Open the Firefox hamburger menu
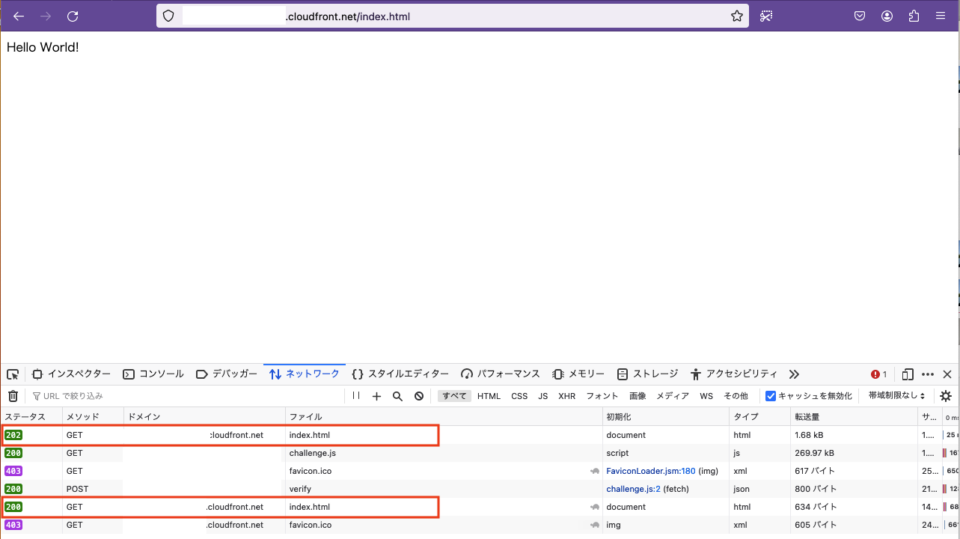The height and width of the screenshot is (539, 960). click(x=940, y=17)
